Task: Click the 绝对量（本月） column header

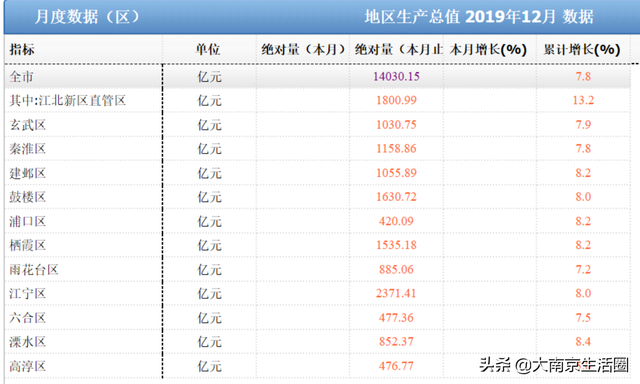Action: 303,49
